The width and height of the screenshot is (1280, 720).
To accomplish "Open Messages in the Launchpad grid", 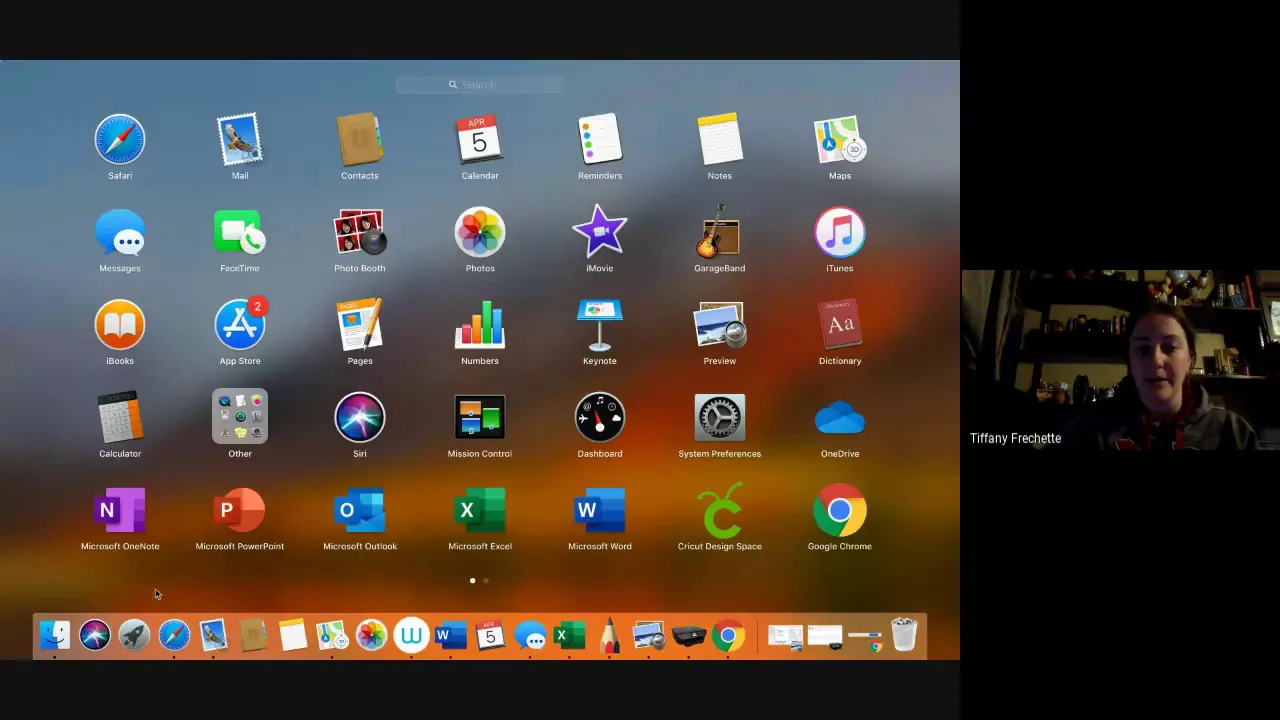I will [120, 233].
